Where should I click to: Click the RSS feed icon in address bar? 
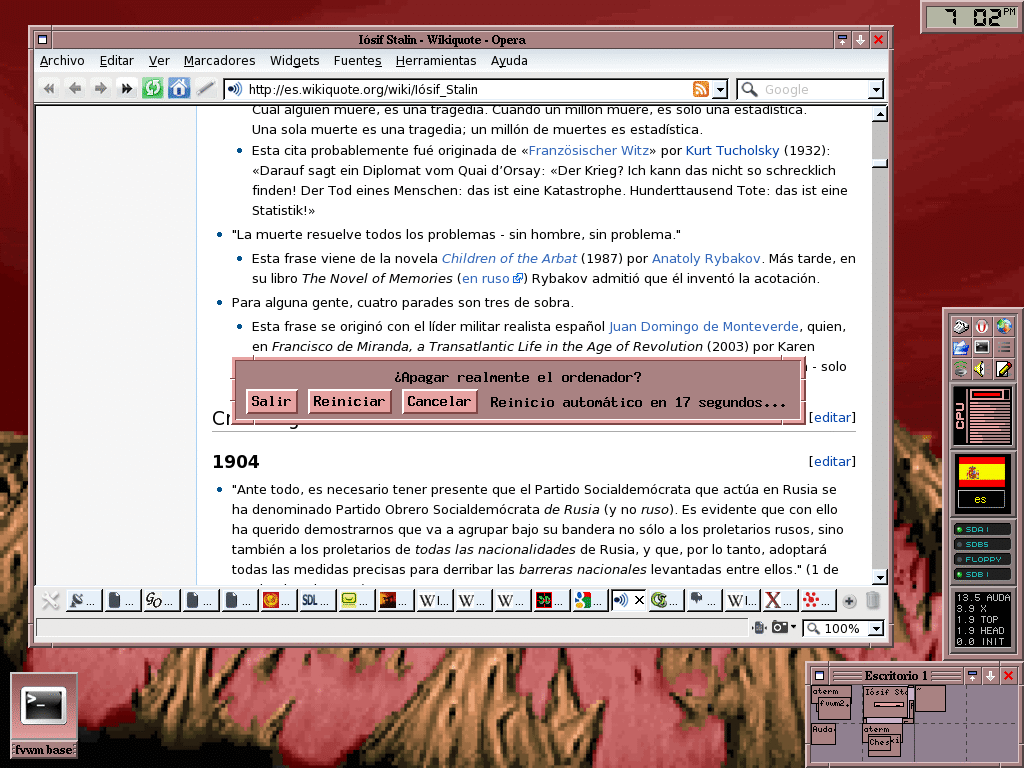(701, 89)
